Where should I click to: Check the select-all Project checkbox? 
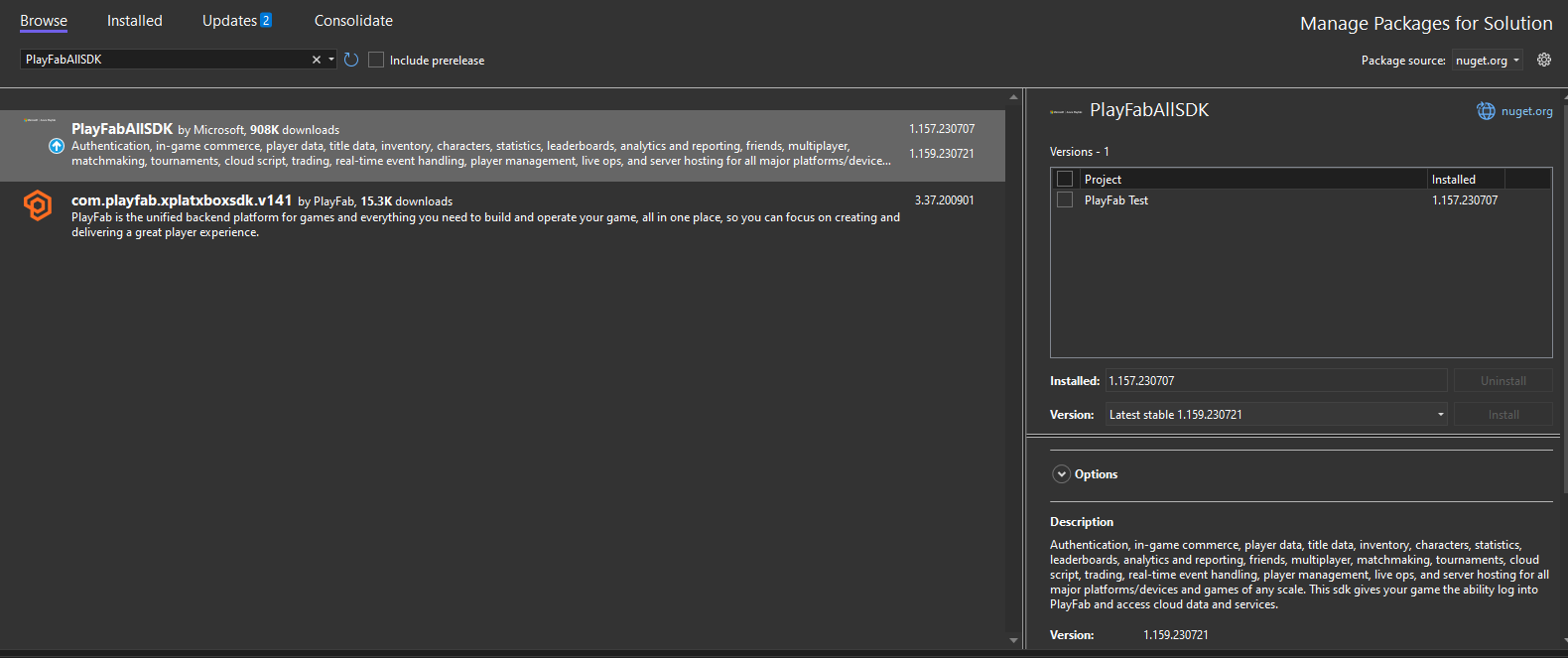click(x=1065, y=179)
